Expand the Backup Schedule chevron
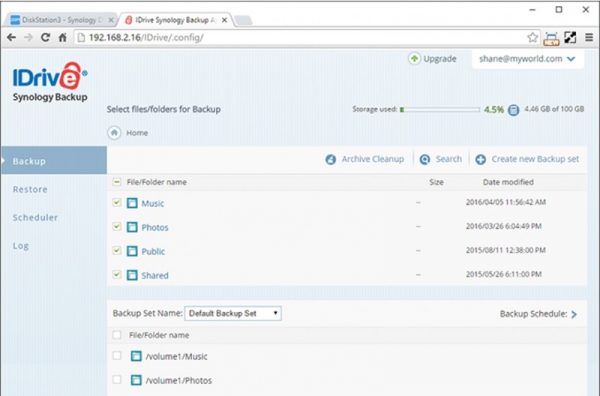 (x=574, y=314)
